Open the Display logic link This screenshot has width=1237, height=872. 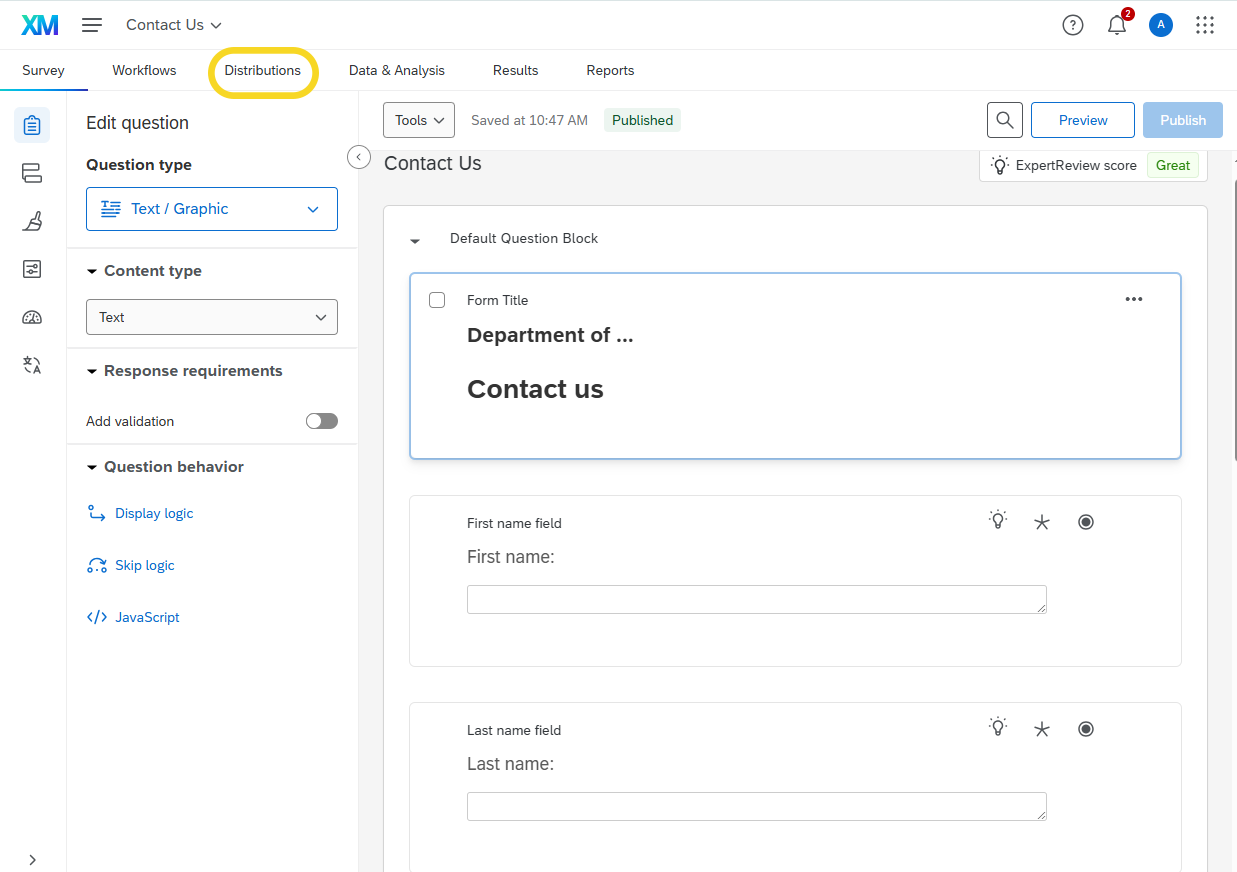point(154,513)
